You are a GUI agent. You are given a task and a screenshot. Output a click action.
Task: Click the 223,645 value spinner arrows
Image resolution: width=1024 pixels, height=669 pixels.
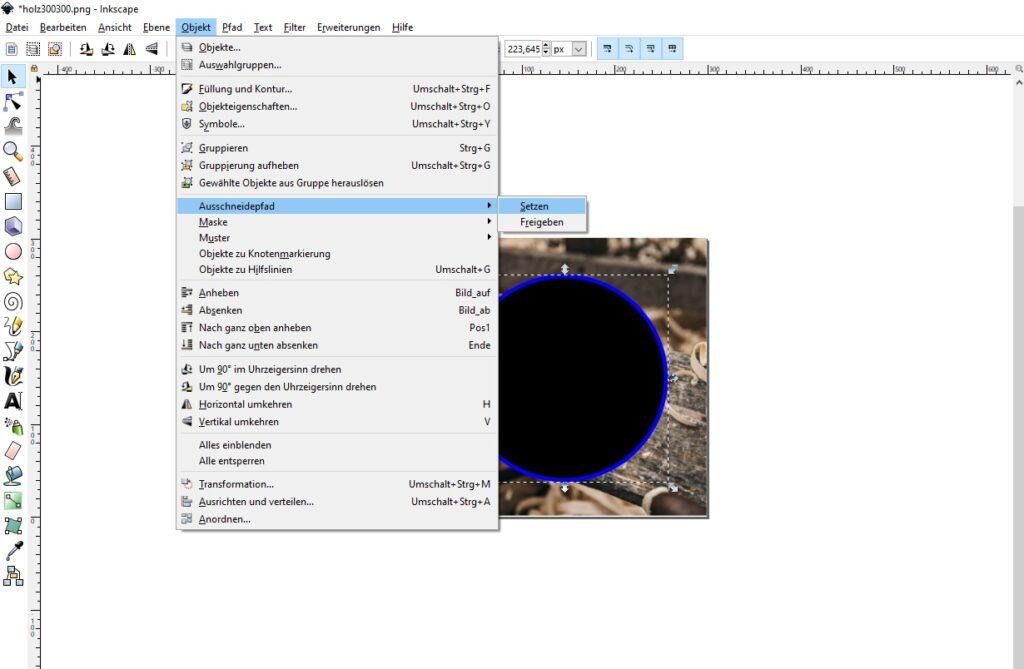[x=546, y=49]
